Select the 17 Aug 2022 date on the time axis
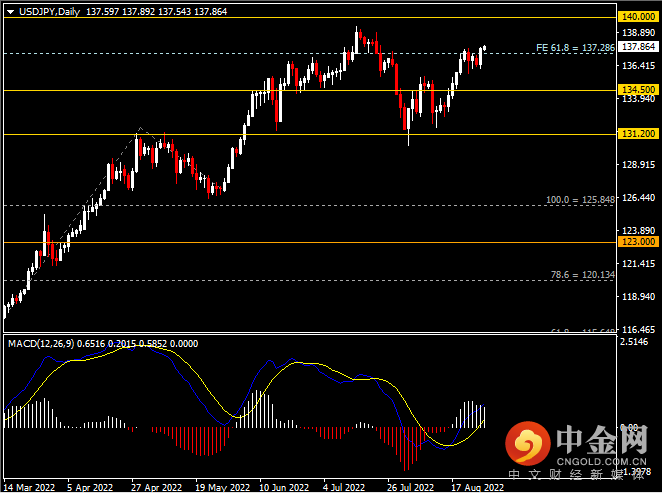Screen dimensions: 662x493 (x=478, y=487)
